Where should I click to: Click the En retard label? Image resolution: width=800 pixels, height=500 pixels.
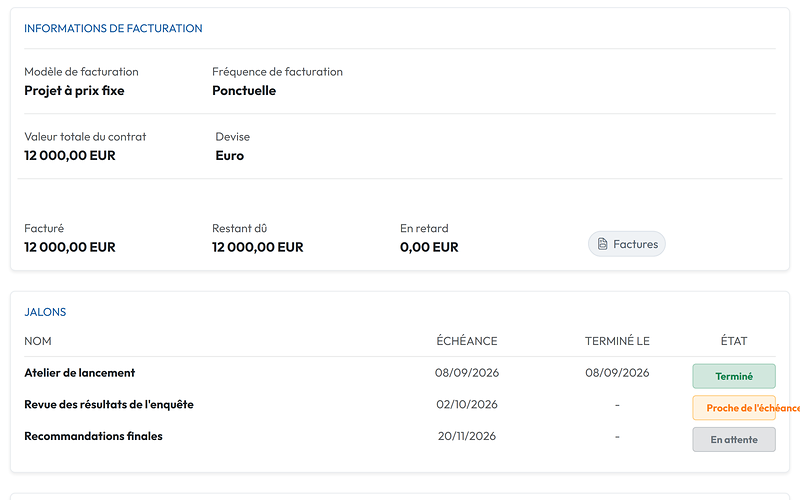(424, 228)
